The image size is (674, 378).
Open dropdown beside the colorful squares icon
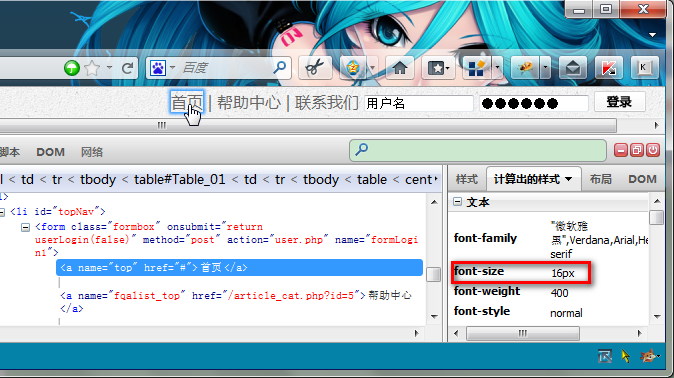[497, 68]
